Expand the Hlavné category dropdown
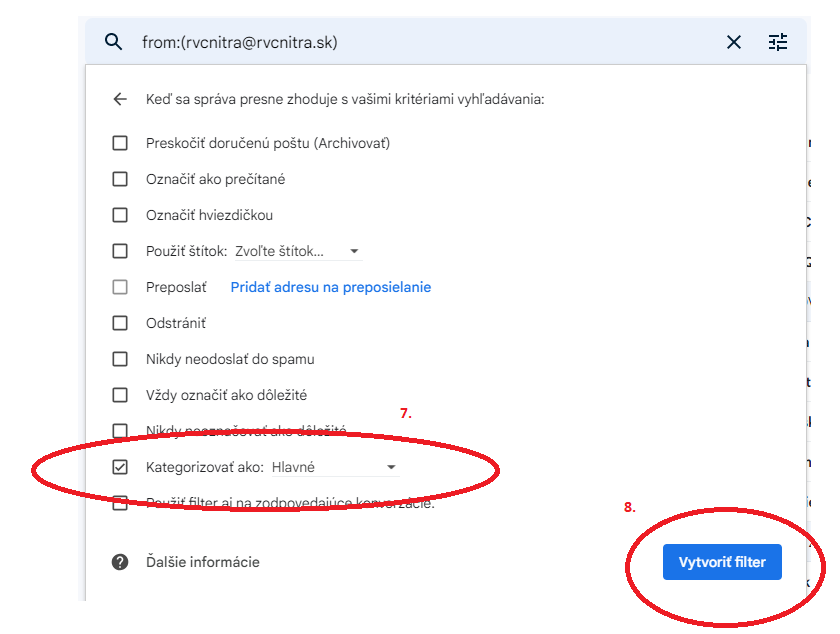The width and height of the screenshot is (840, 634). click(x=335, y=467)
